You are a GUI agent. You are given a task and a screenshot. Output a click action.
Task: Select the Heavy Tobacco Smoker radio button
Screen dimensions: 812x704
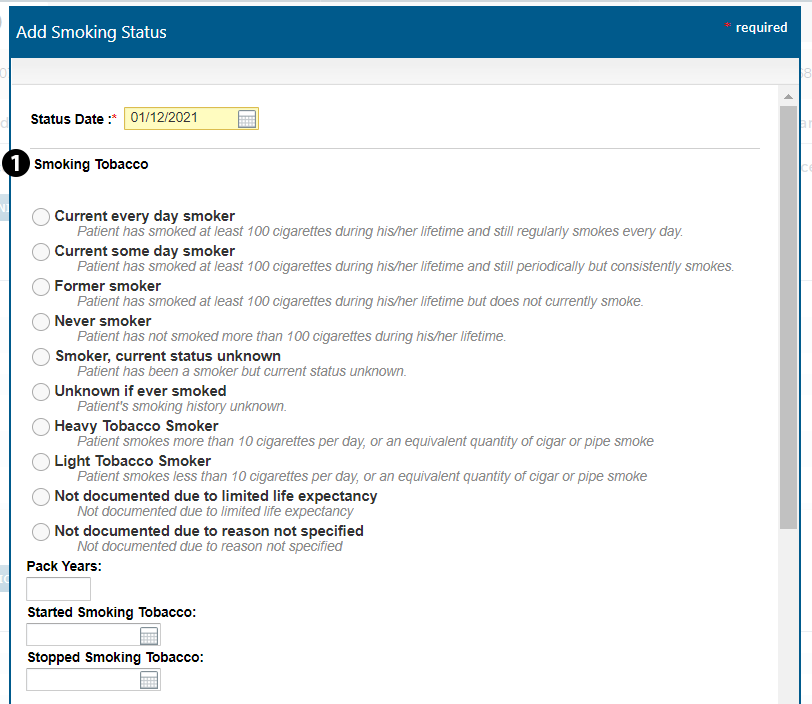pos(41,427)
